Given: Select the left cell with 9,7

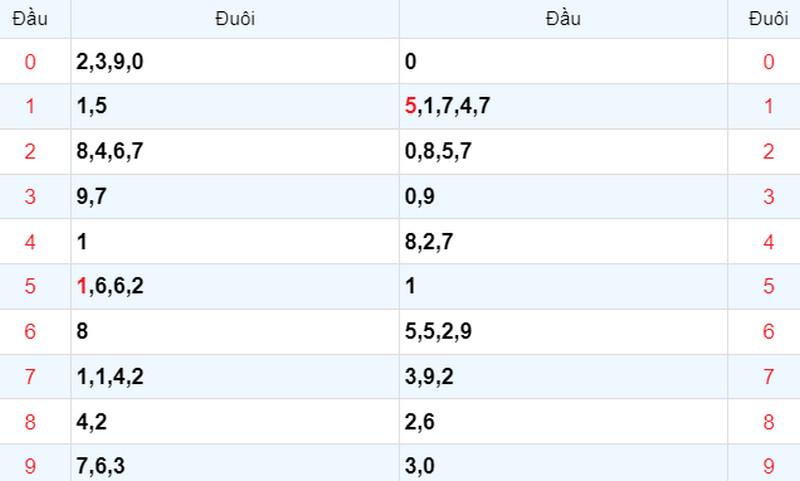Looking at the screenshot, I should coord(235,196).
